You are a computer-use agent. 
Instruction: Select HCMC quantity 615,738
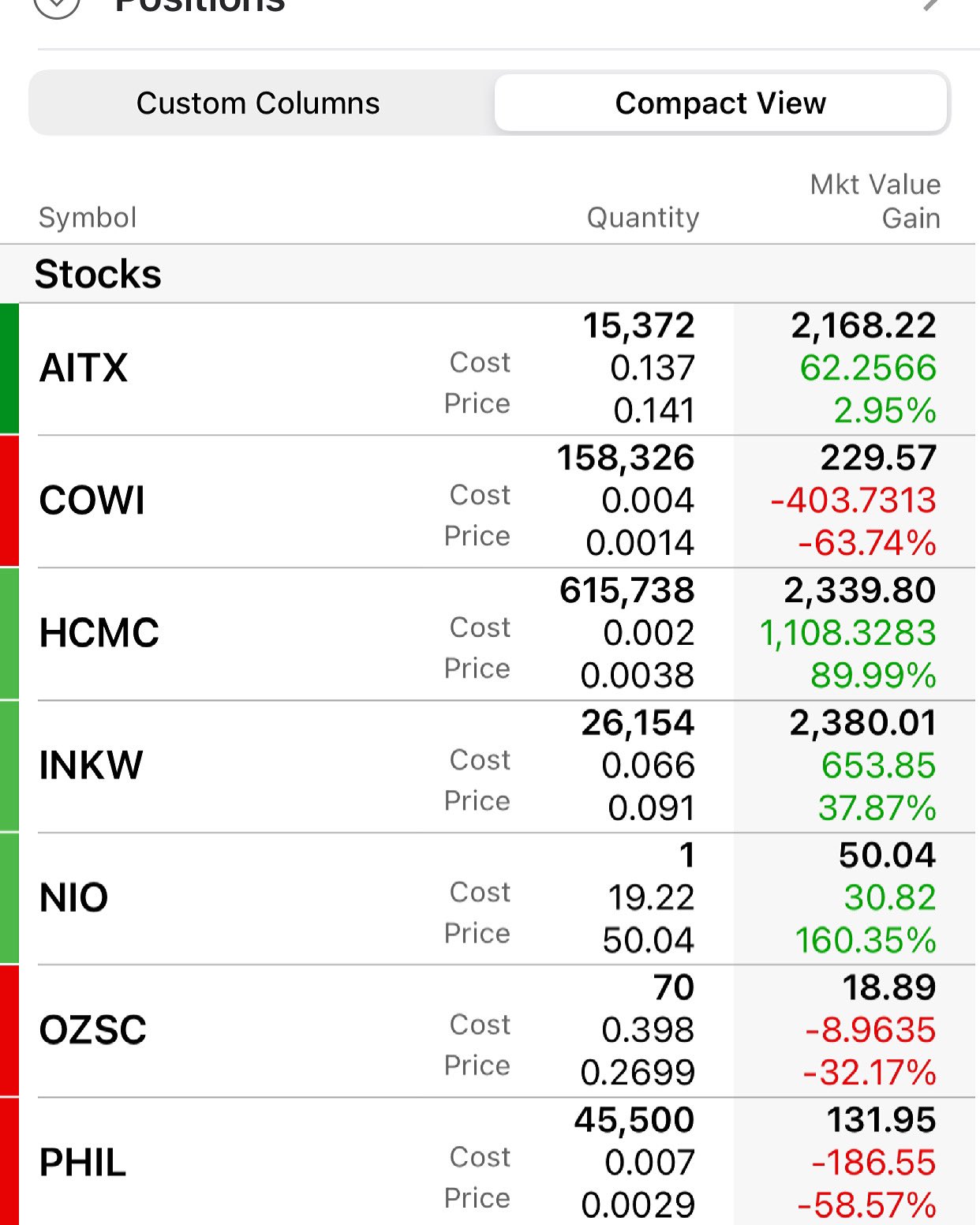click(x=627, y=590)
